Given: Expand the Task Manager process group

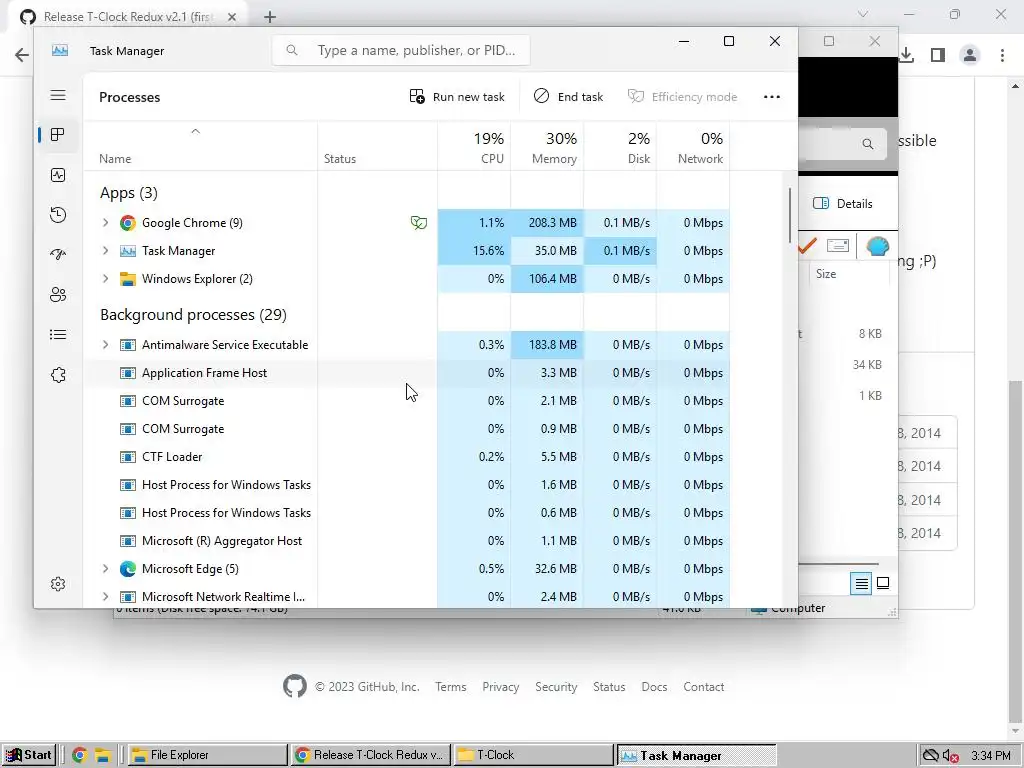Looking at the screenshot, I should 105,251.
